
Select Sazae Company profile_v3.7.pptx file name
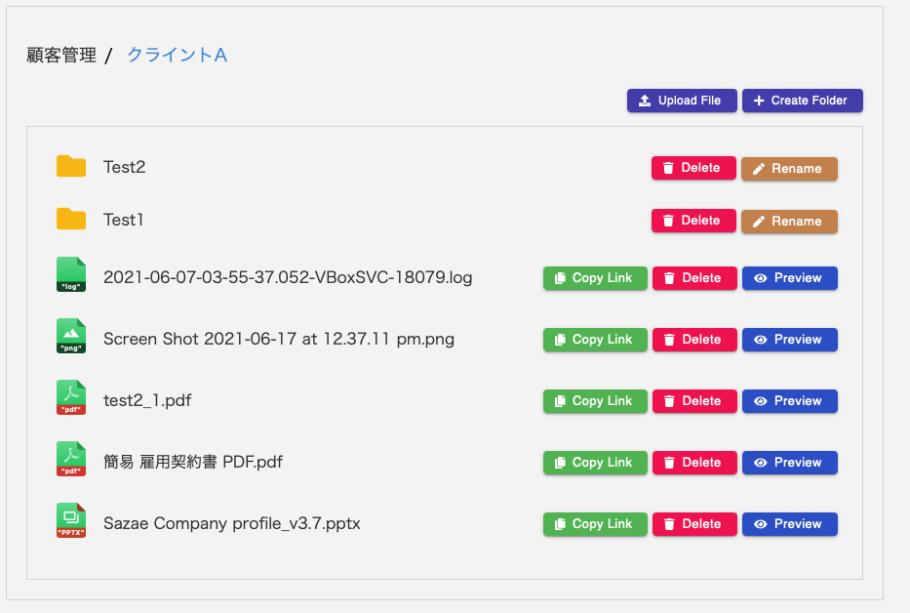click(x=231, y=523)
